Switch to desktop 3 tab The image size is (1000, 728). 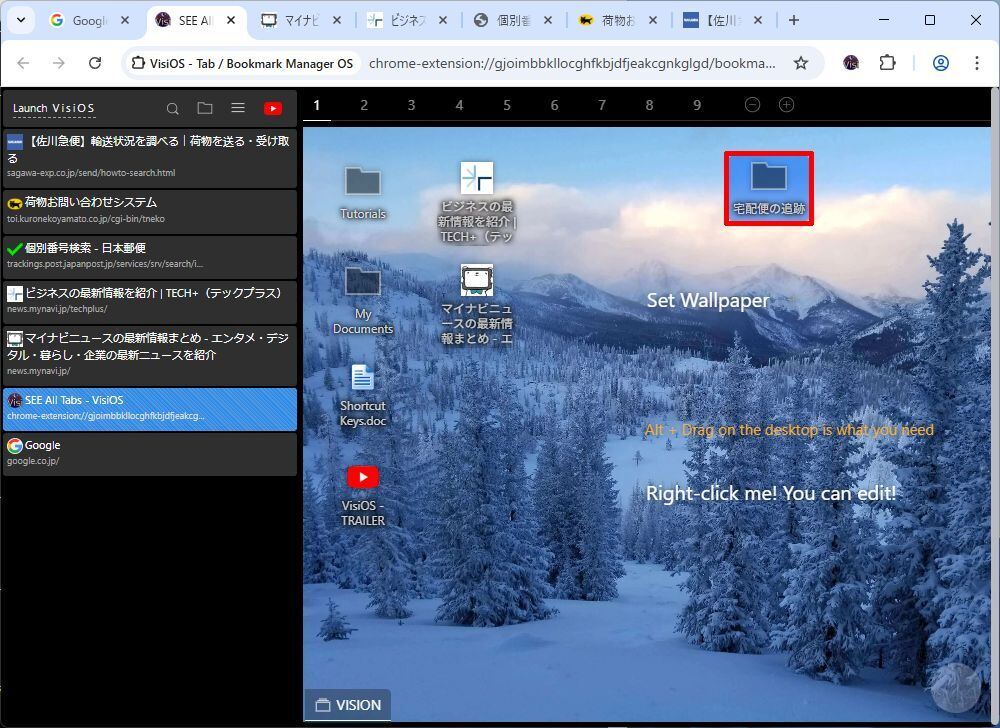pyautogui.click(x=411, y=105)
